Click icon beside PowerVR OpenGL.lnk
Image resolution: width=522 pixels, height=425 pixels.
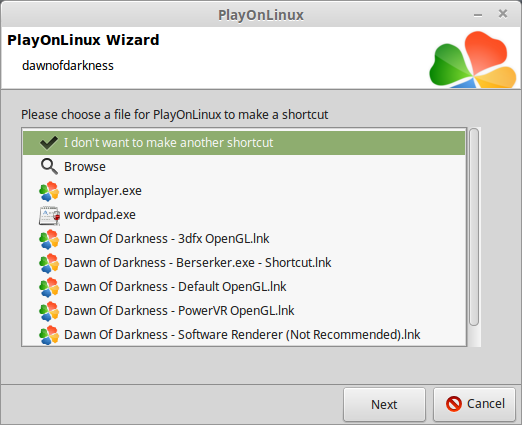click(49, 311)
